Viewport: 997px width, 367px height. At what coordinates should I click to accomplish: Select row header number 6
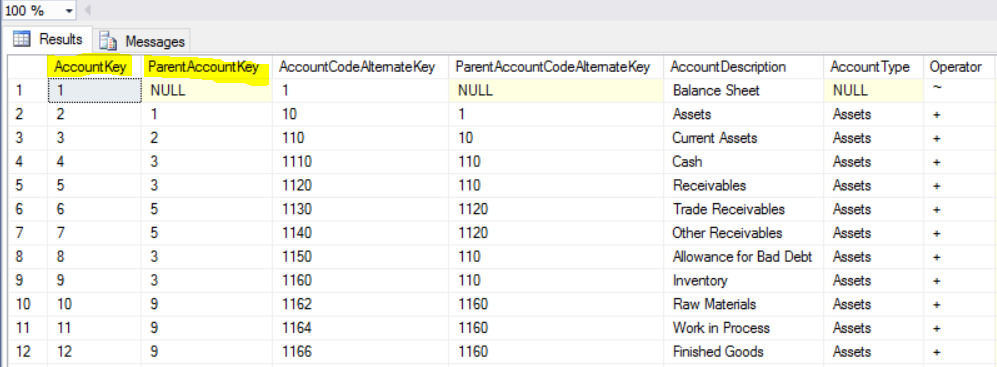point(27,209)
